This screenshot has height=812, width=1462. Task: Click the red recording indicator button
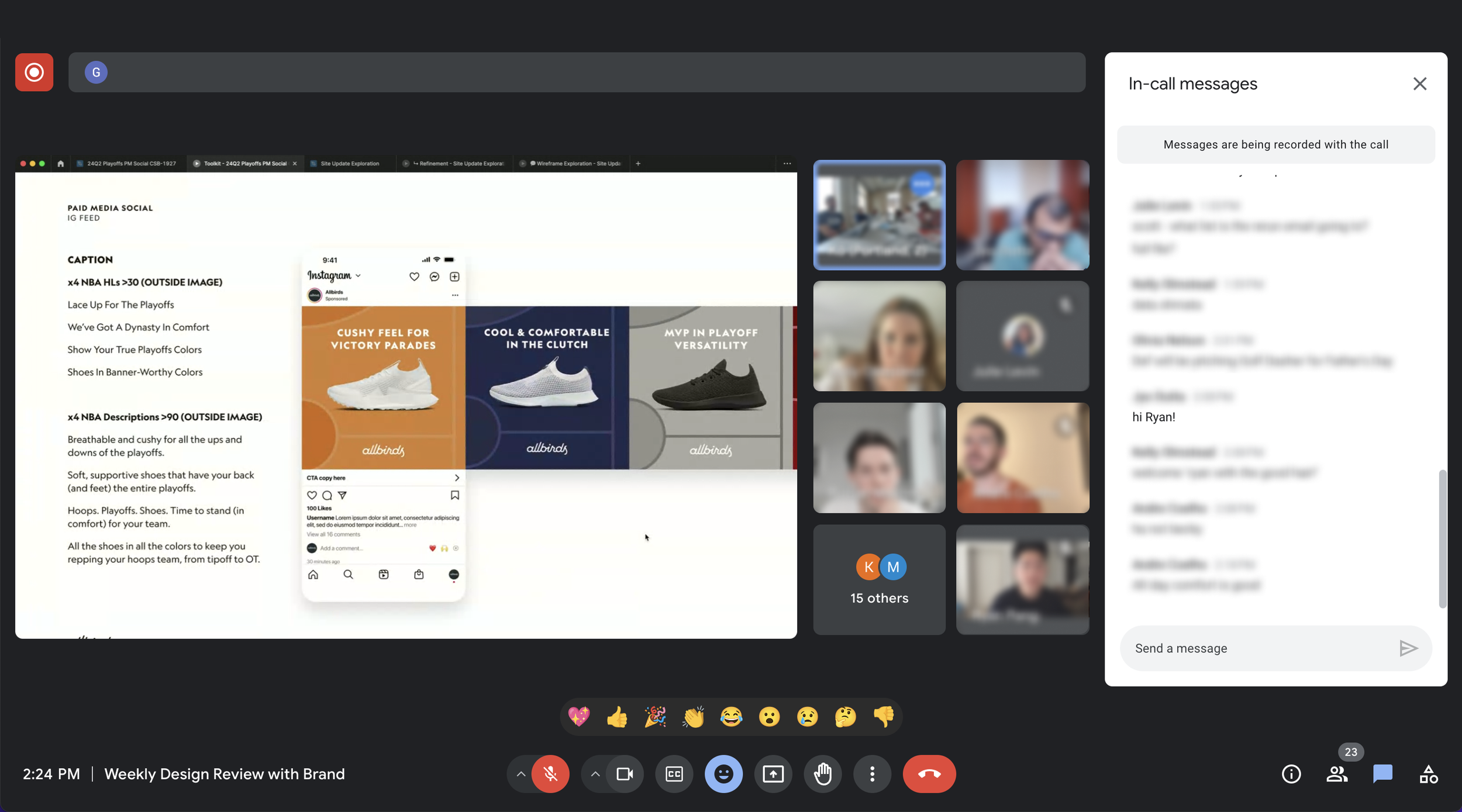(34, 72)
